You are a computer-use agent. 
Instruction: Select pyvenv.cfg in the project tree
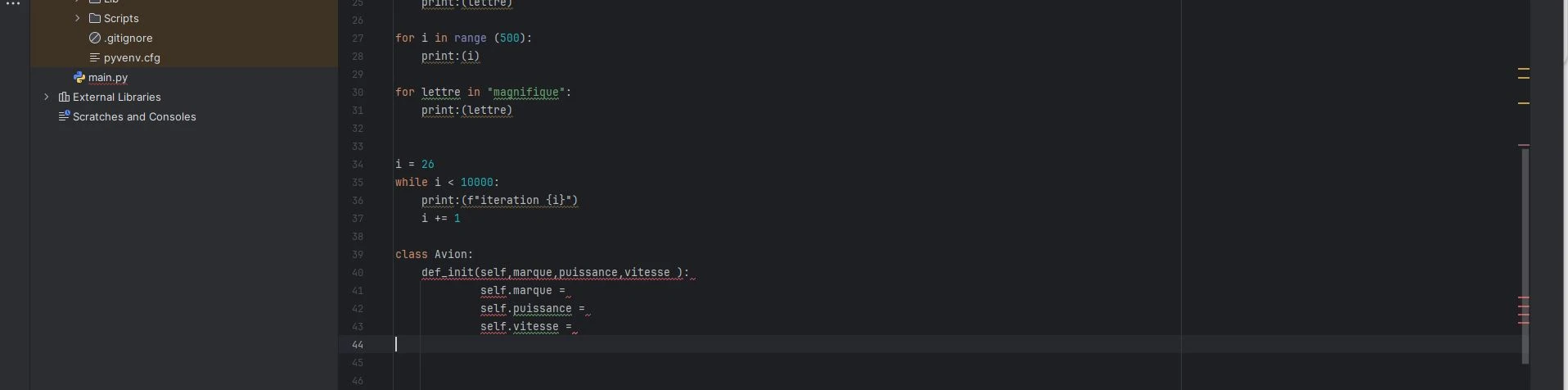tap(132, 57)
